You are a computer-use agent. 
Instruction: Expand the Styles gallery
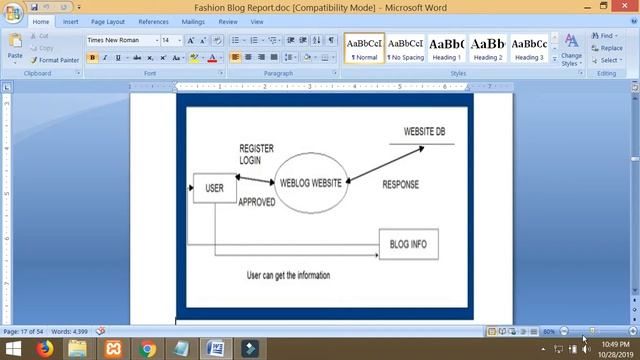tap(554, 59)
